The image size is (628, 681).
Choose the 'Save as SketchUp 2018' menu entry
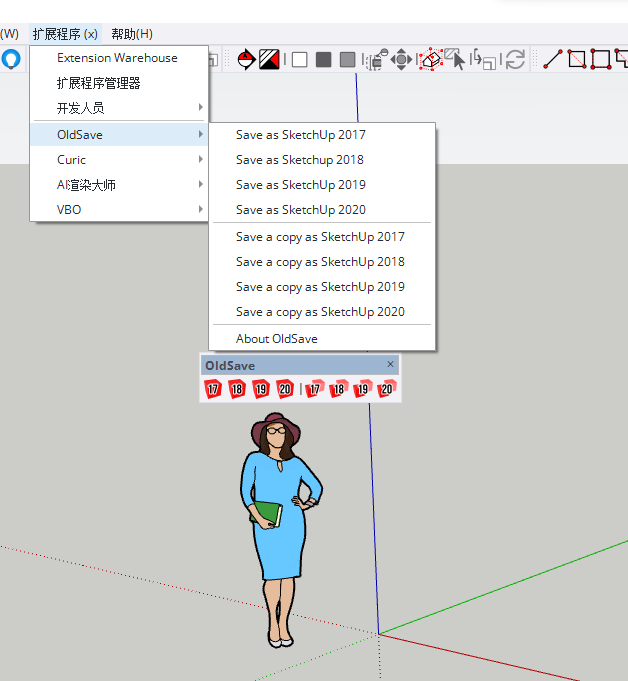point(300,160)
